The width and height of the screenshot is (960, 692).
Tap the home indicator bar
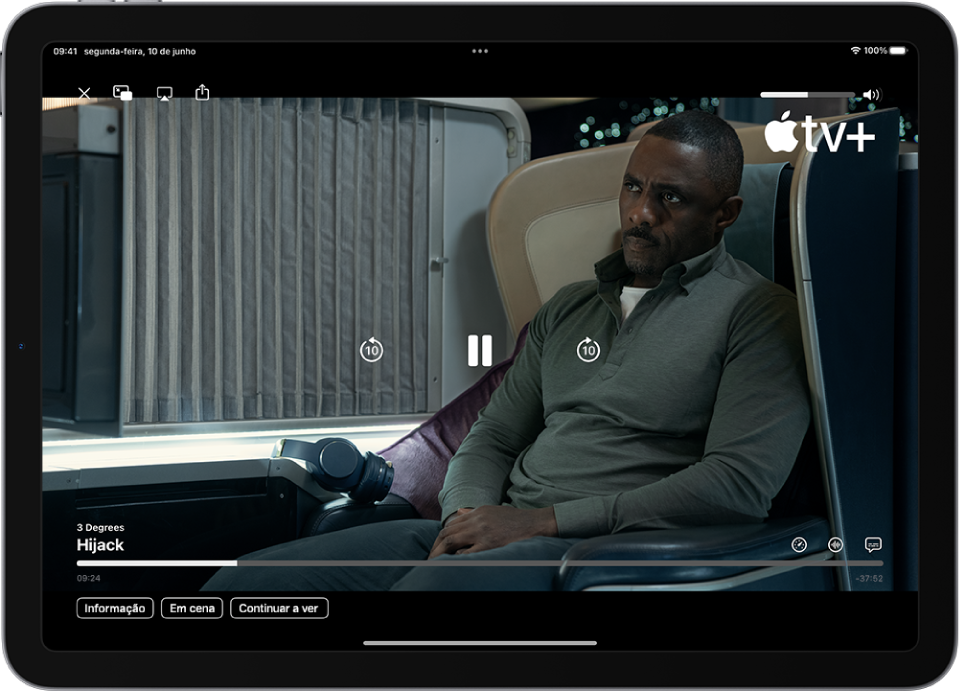[x=480, y=643]
